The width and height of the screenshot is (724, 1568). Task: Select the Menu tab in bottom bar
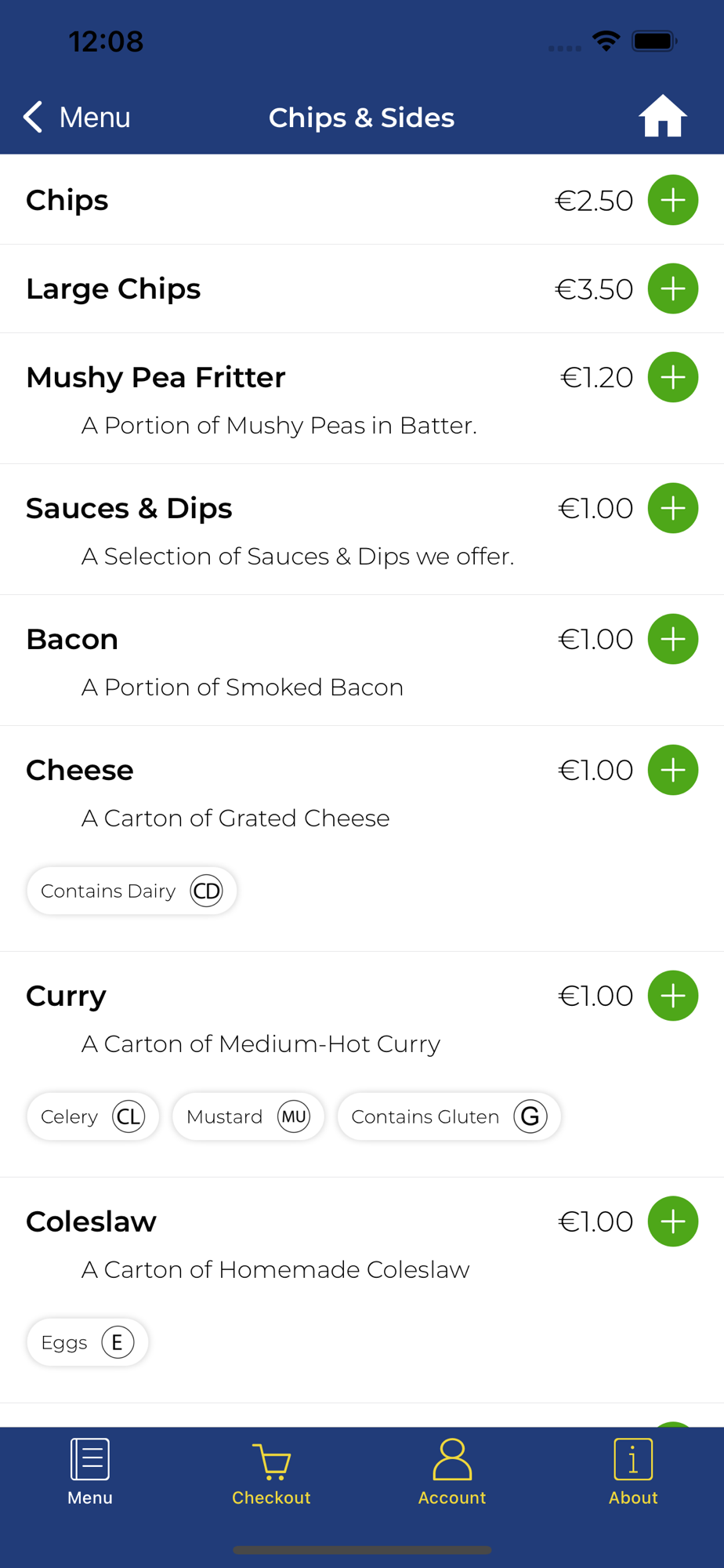pyautogui.click(x=90, y=1472)
